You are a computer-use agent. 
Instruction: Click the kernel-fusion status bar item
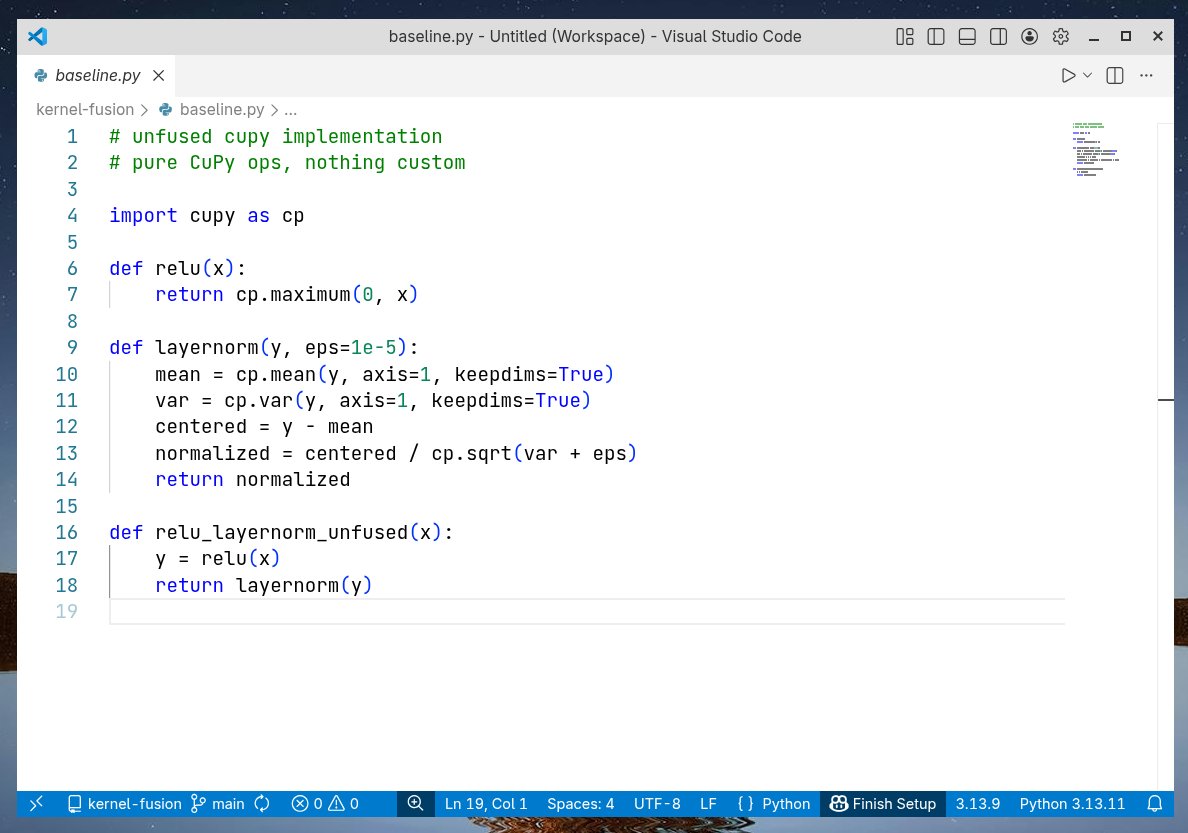(125, 803)
